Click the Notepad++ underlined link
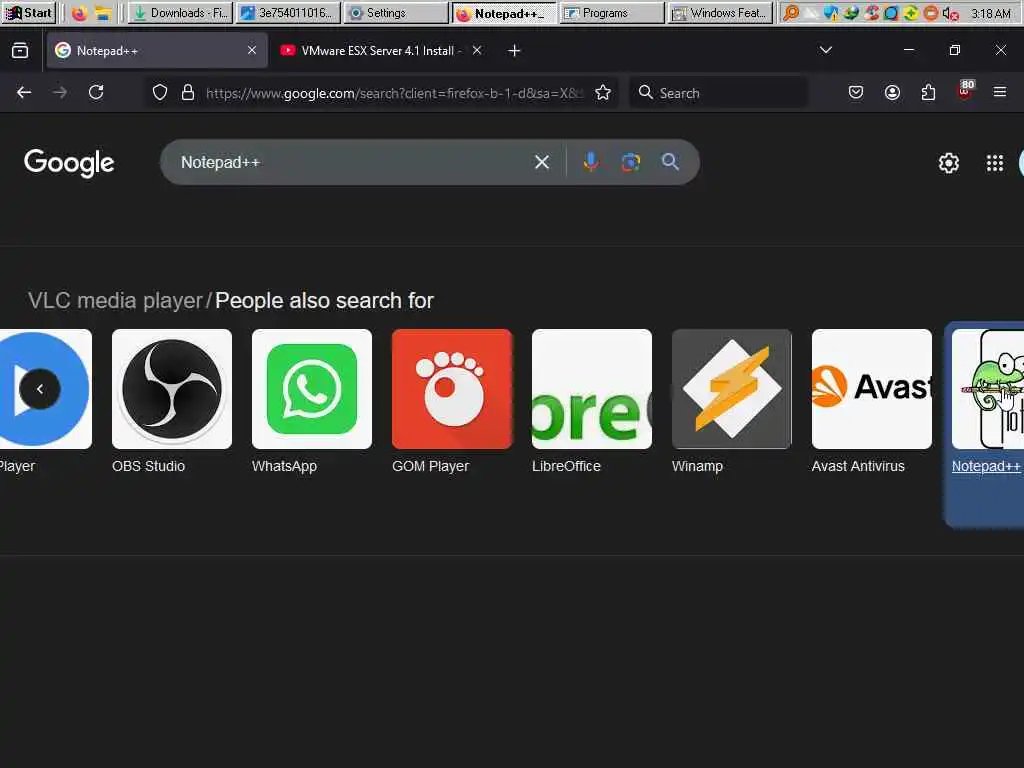 (986, 466)
